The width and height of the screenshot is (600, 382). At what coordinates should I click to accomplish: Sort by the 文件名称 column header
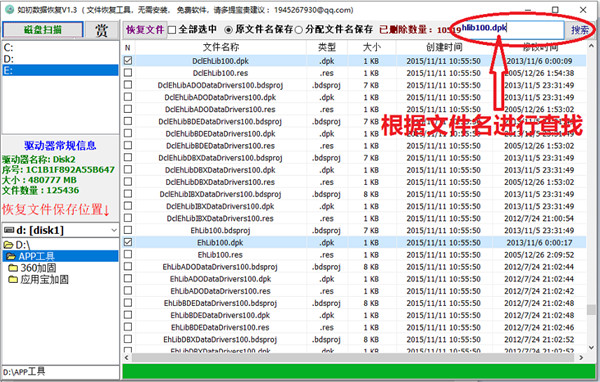point(221,47)
